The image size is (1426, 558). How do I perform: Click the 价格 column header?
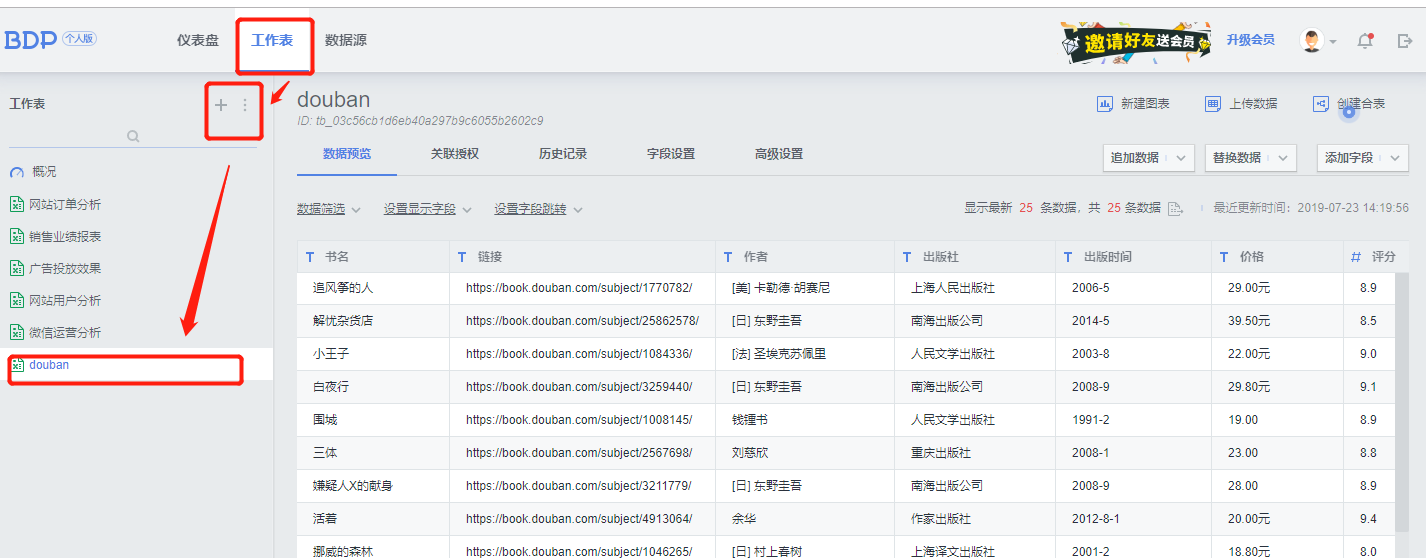click(1277, 257)
